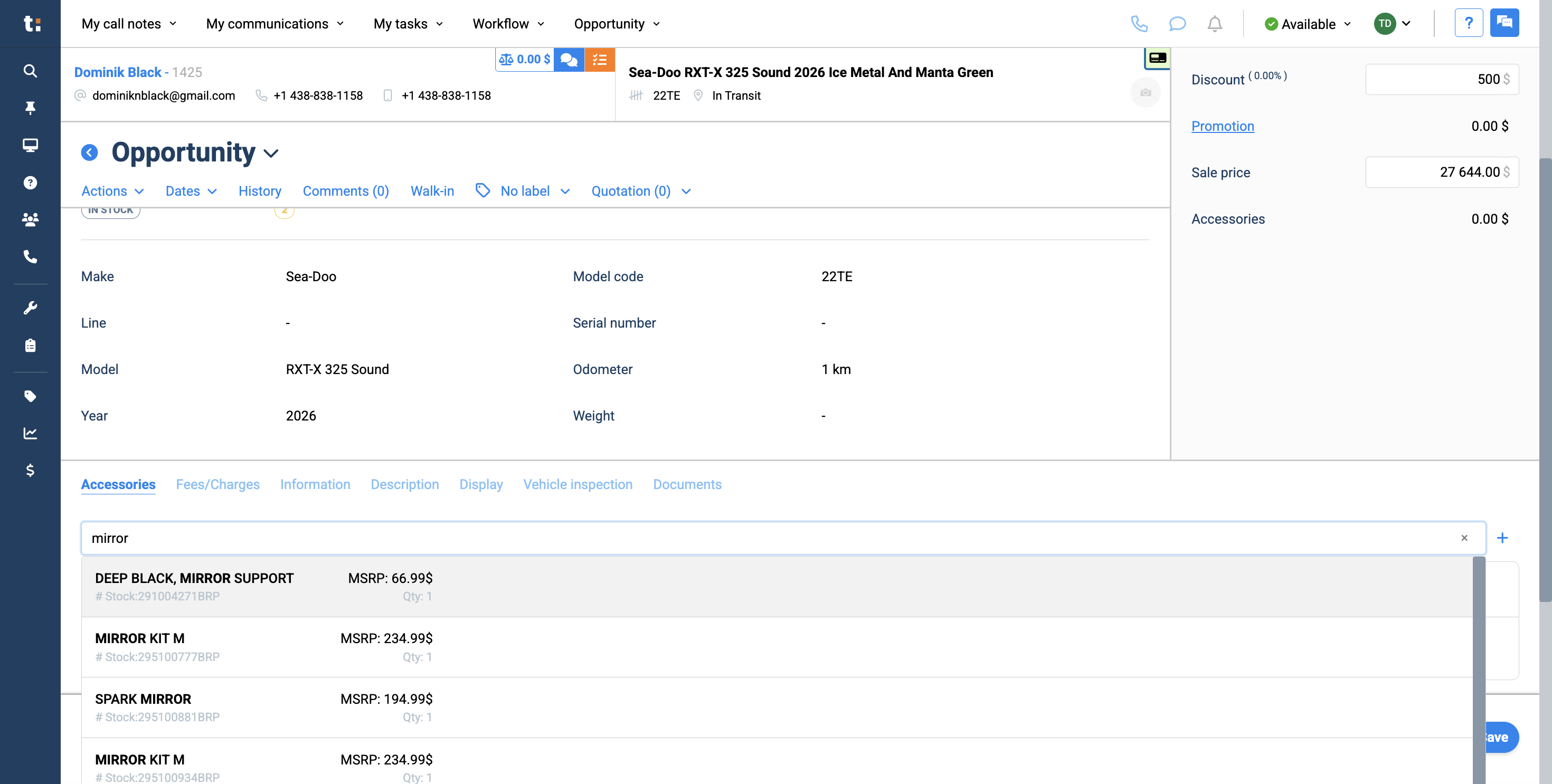Open the chart analytics sidebar icon
The image size is (1552, 784).
click(x=30, y=433)
